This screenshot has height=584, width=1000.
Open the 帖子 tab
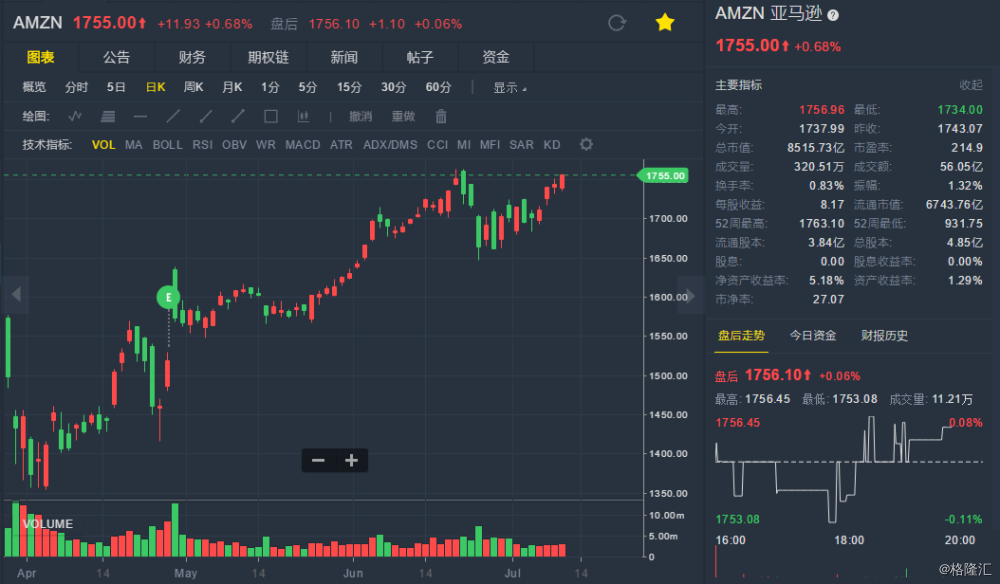(420, 57)
